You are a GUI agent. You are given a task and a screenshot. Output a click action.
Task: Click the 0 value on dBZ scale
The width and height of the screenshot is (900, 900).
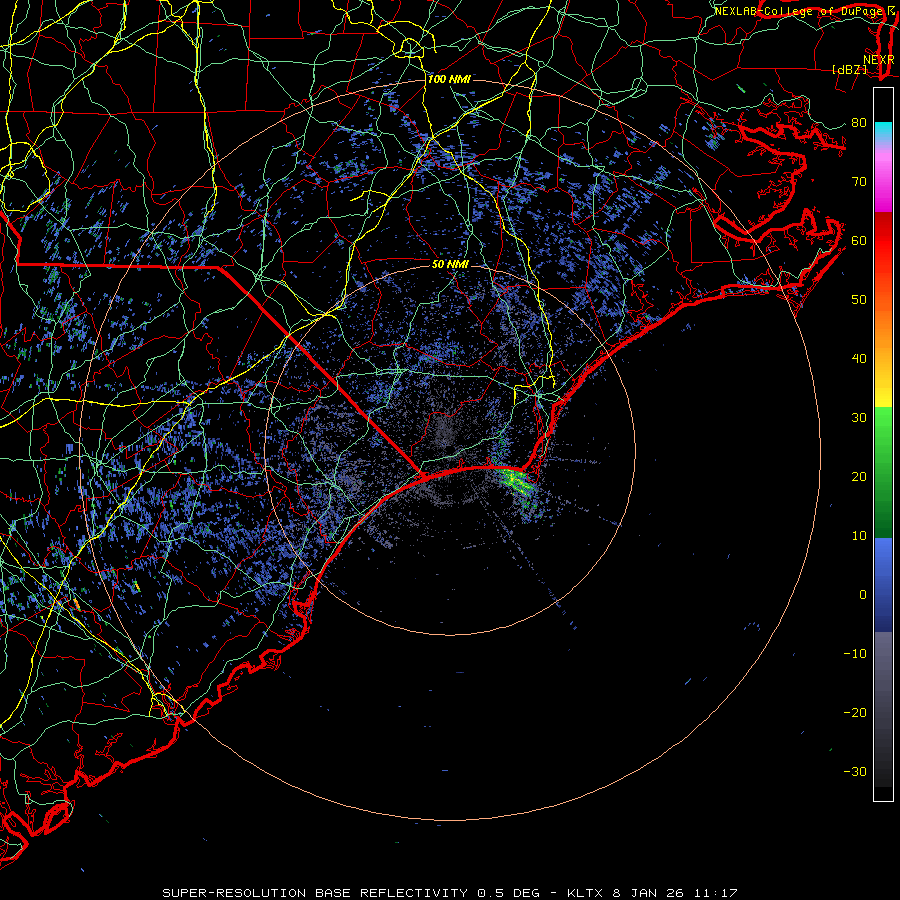tap(863, 595)
